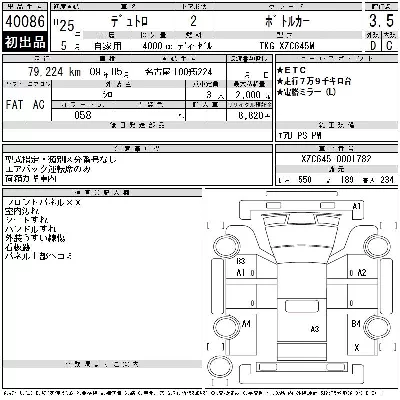The width and height of the screenshot is (400, 400).
Task: Select the X mark on rear panel
Action: [x=356, y=348]
